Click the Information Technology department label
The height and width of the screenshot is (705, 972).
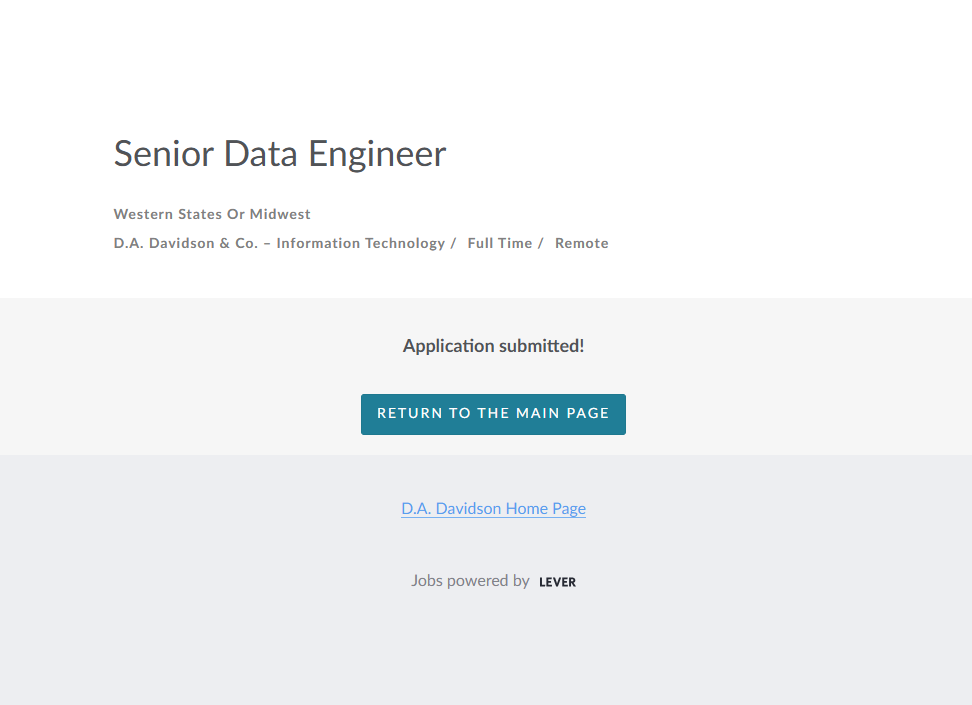(361, 243)
